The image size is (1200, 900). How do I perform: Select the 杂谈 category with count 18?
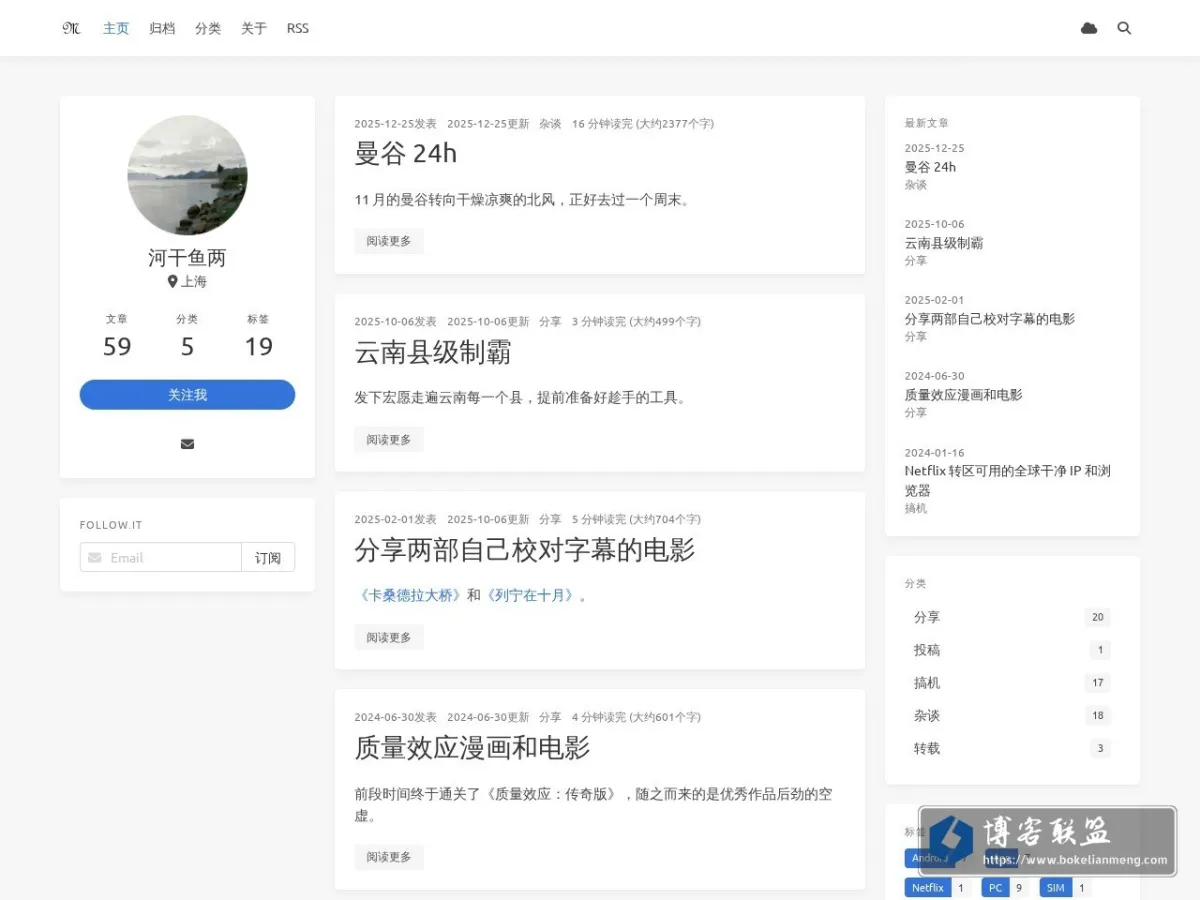click(x=1012, y=716)
